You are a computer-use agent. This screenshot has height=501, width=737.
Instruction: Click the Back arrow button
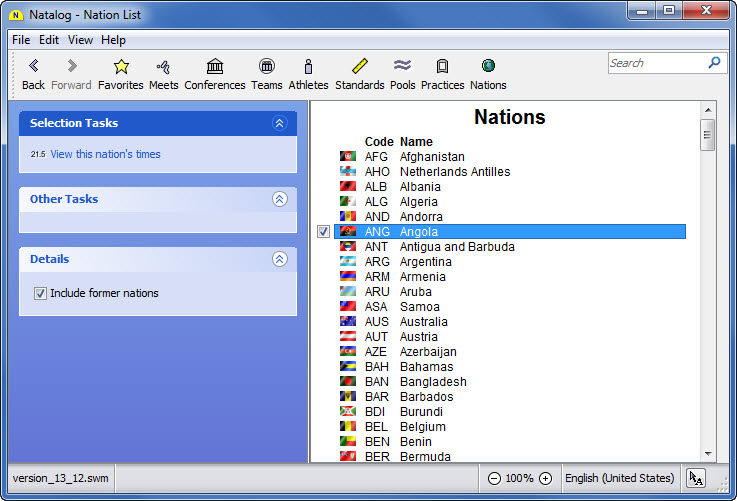pos(33,67)
